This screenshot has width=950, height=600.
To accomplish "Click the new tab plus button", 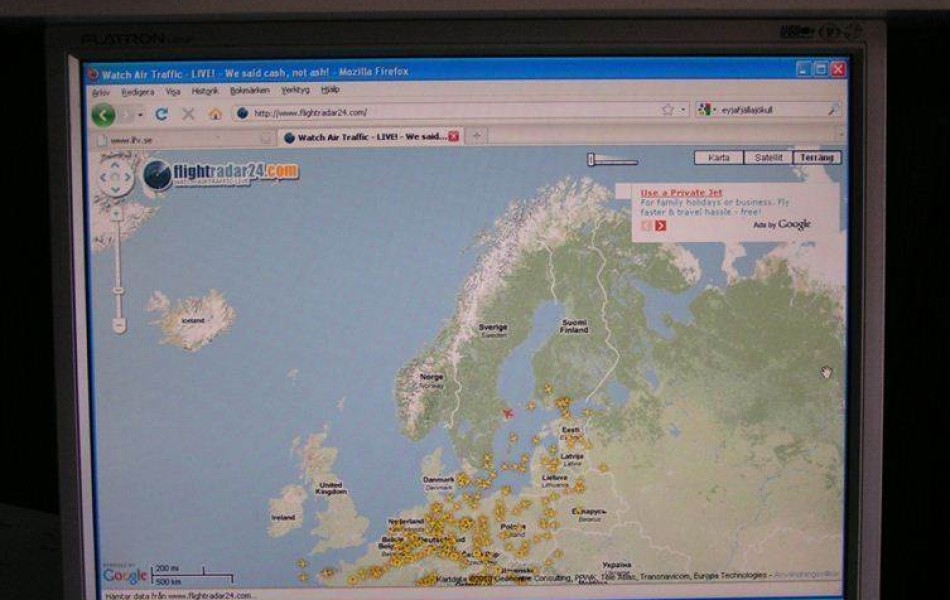I will (477, 136).
